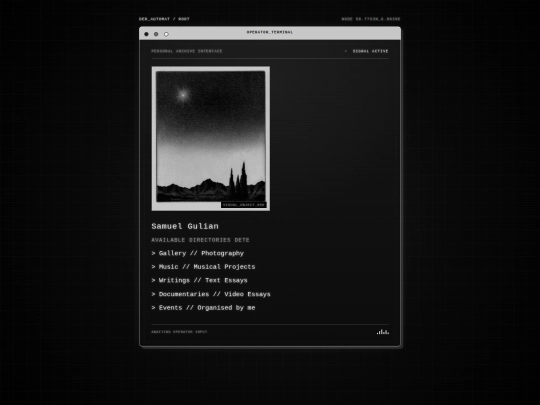540x405 pixels.
Task: Open Events // Organised by me directory
Action: click(203, 308)
